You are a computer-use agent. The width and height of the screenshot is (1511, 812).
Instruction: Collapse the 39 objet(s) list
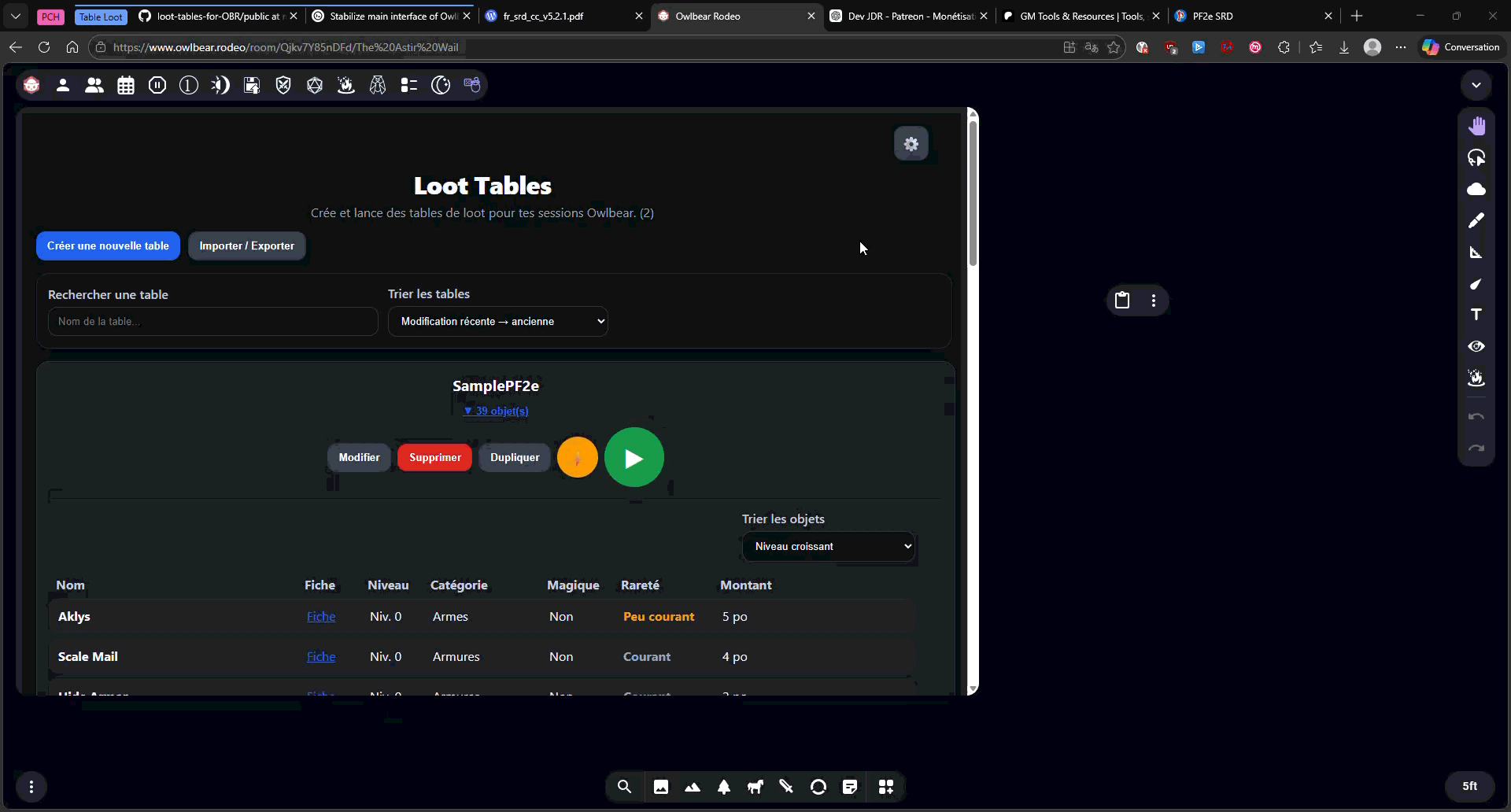(496, 411)
